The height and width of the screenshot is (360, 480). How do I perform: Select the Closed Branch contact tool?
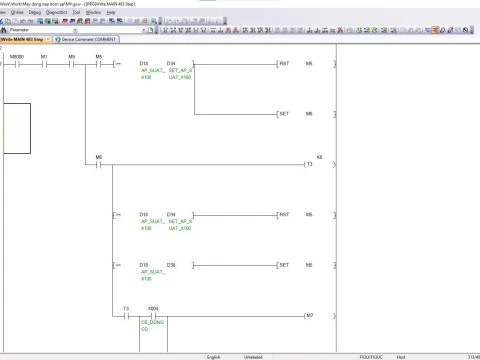coord(188,30)
